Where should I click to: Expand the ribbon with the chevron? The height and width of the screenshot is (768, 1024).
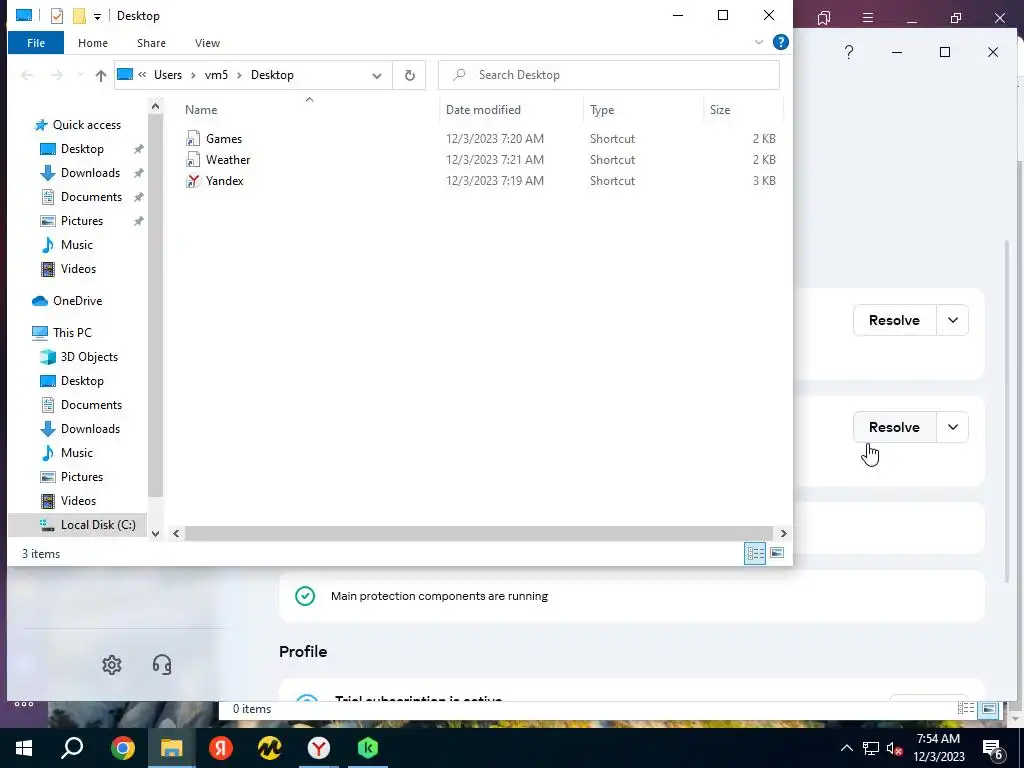click(x=759, y=42)
